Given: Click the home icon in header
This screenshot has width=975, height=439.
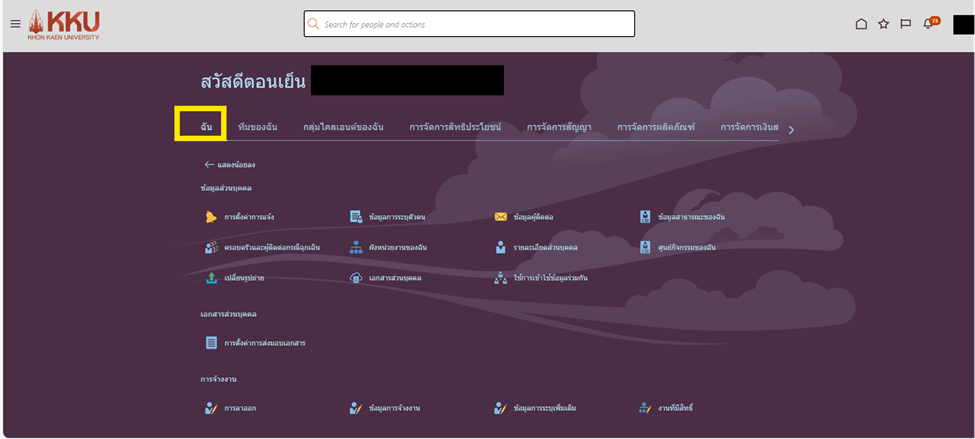Looking at the screenshot, I should point(861,24).
